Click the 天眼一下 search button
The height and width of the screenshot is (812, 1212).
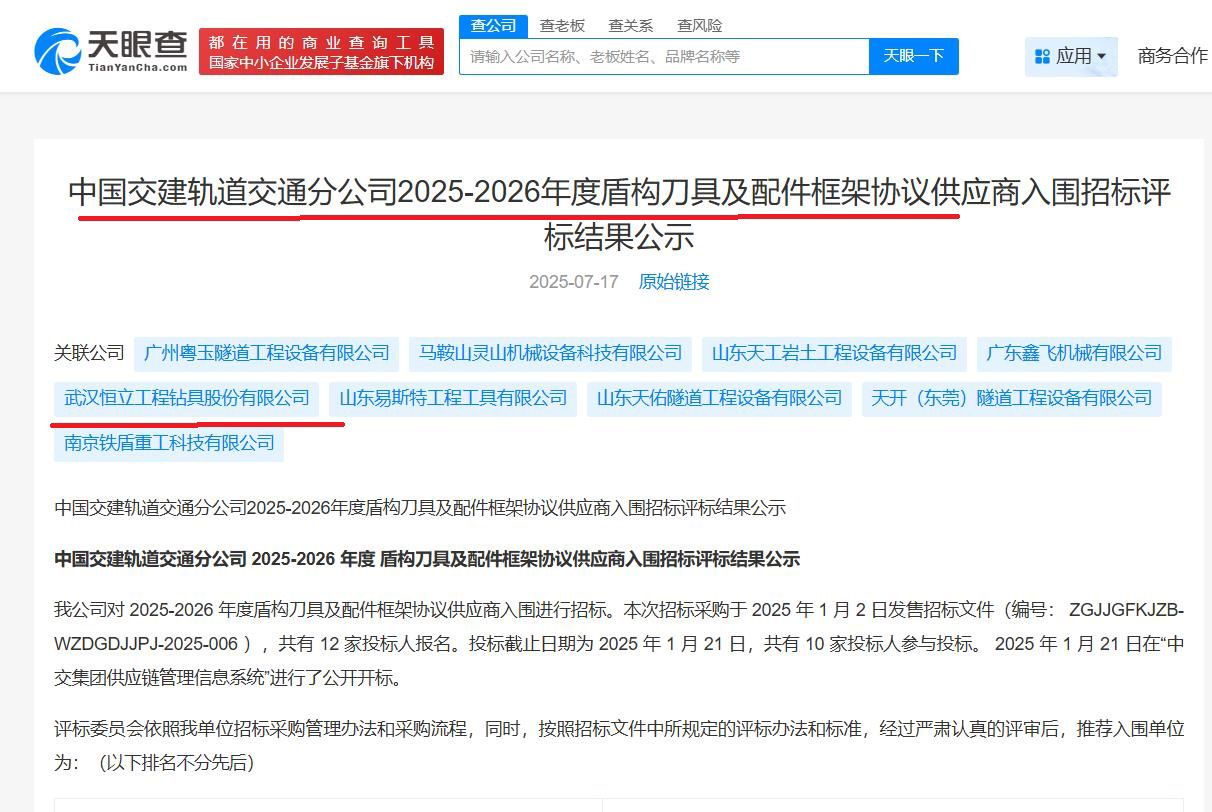(914, 56)
